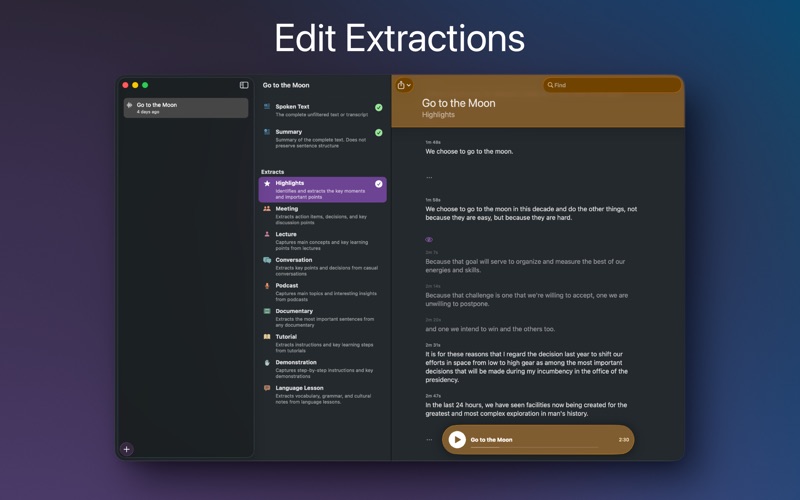Screen dimensions: 800x500
Task: Click the Documentary film icon
Action: coord(267,311)
